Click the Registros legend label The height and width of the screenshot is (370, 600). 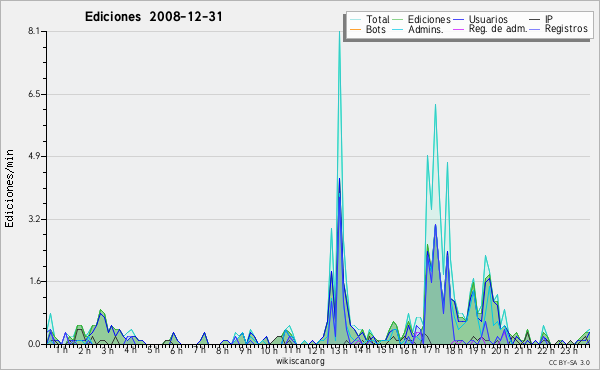[x=566, y=29]
